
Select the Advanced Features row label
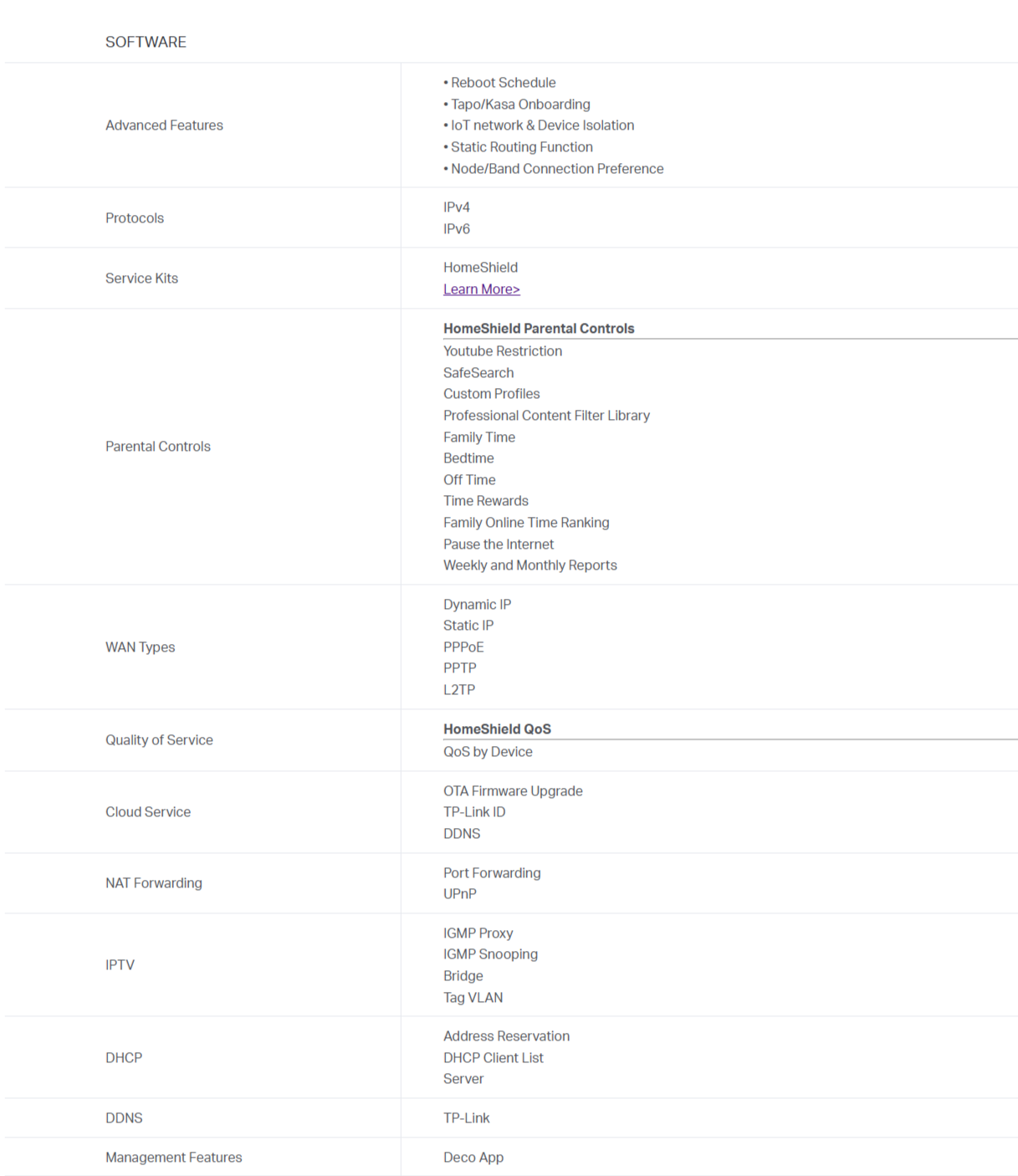pyautogui.click(x=164, y=125)
